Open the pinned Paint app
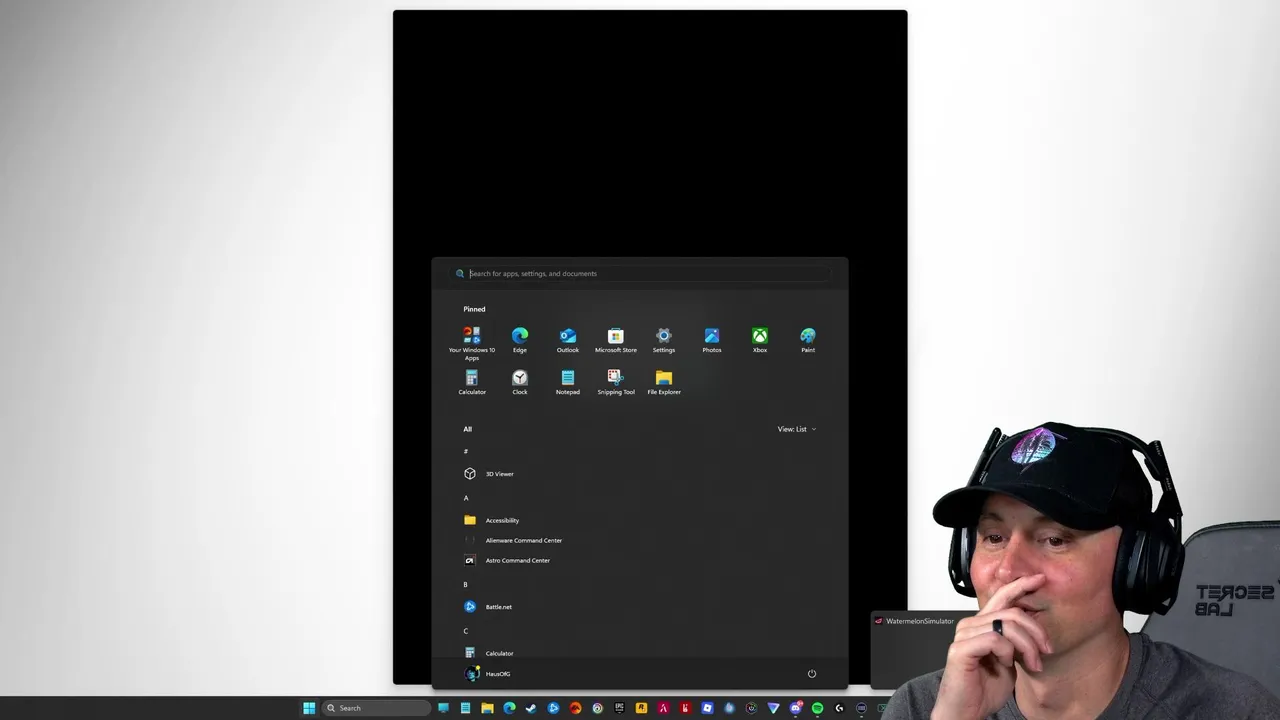 808,340
